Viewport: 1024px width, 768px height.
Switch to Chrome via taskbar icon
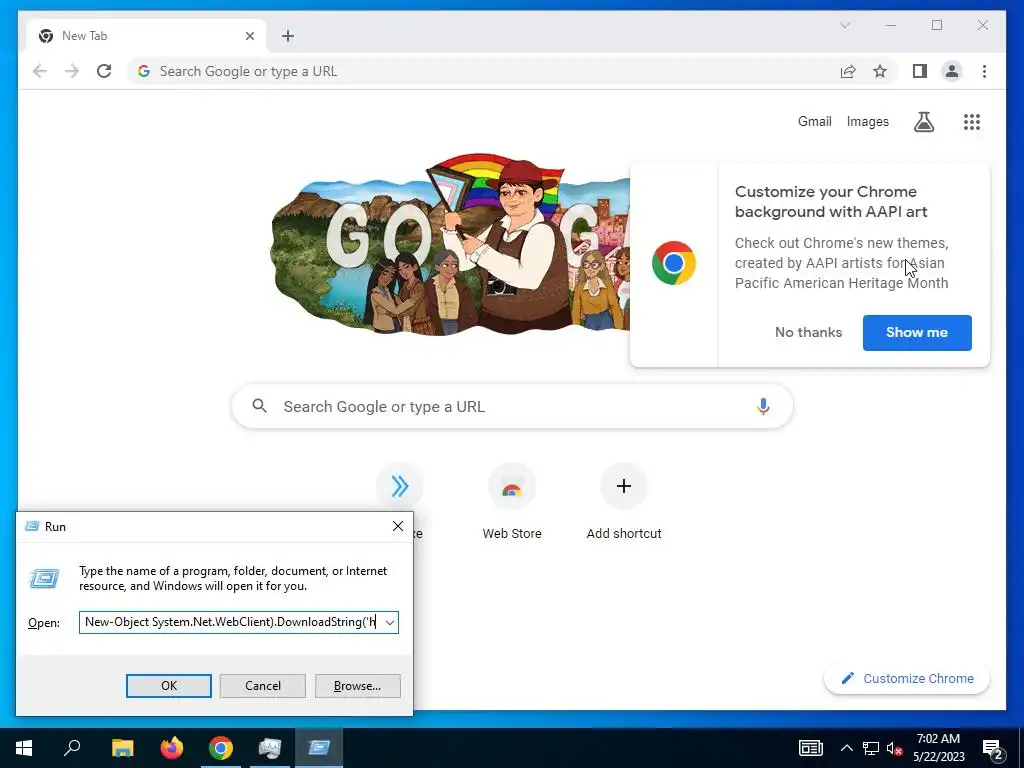[x=221, y=748]
